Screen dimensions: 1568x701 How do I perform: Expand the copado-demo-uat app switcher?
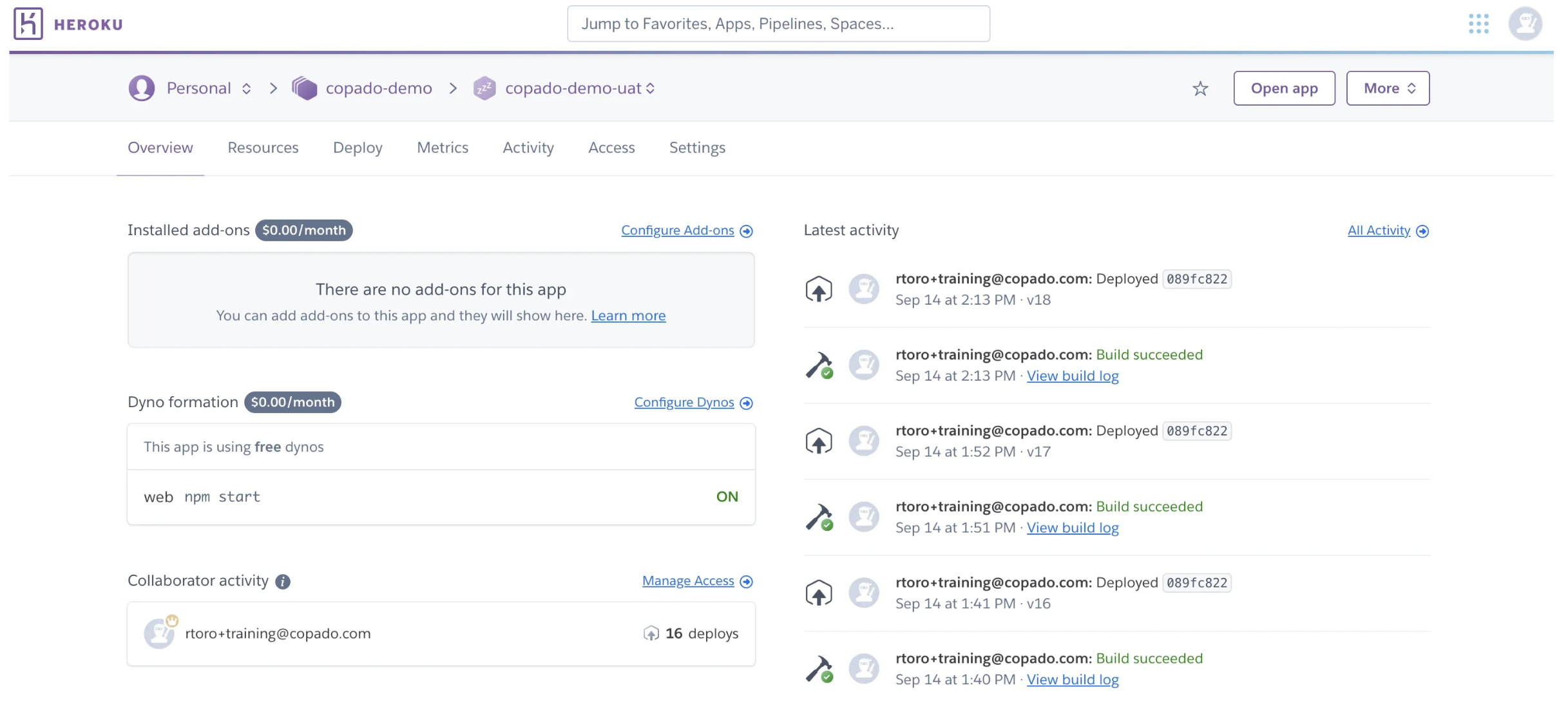click(651, 88)
